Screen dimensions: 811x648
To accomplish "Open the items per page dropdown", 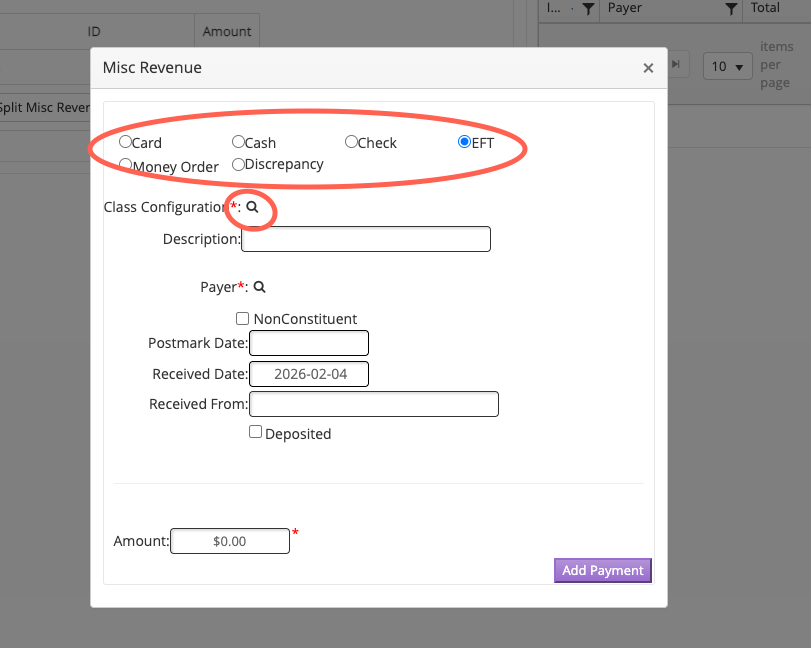I will (x=727, y=66).
